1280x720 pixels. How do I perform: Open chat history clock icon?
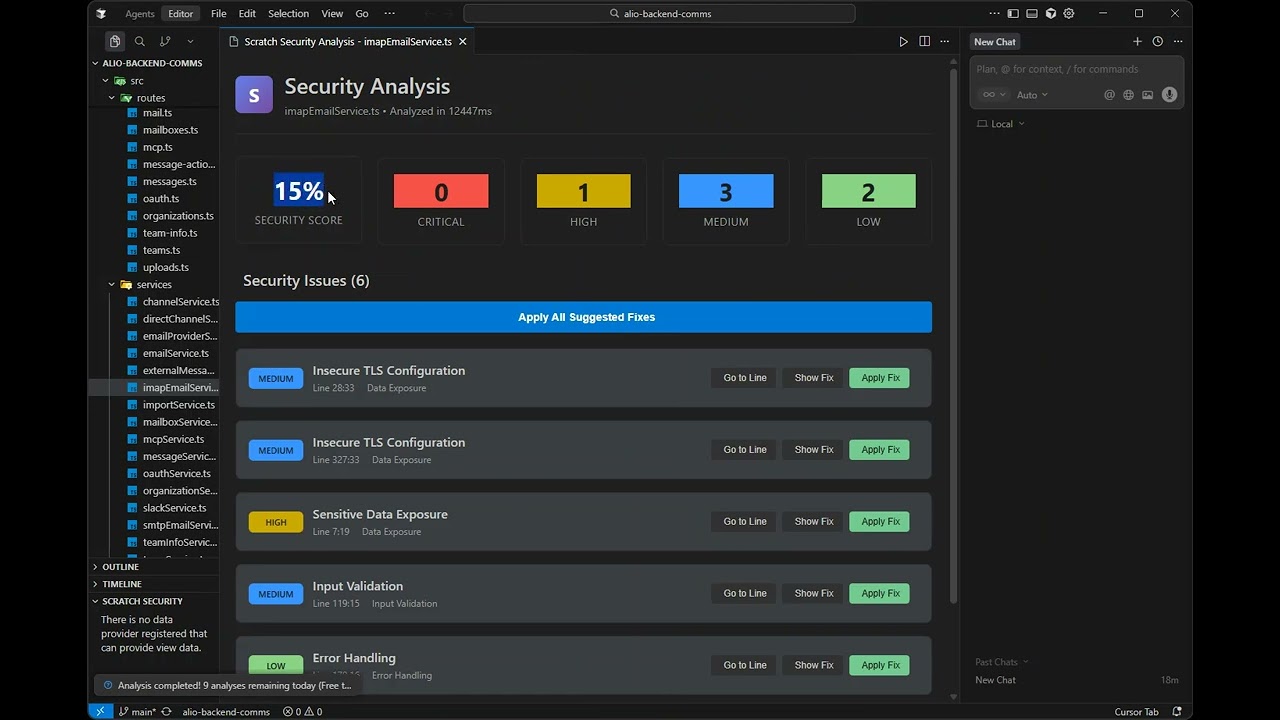pos(1157,42)
